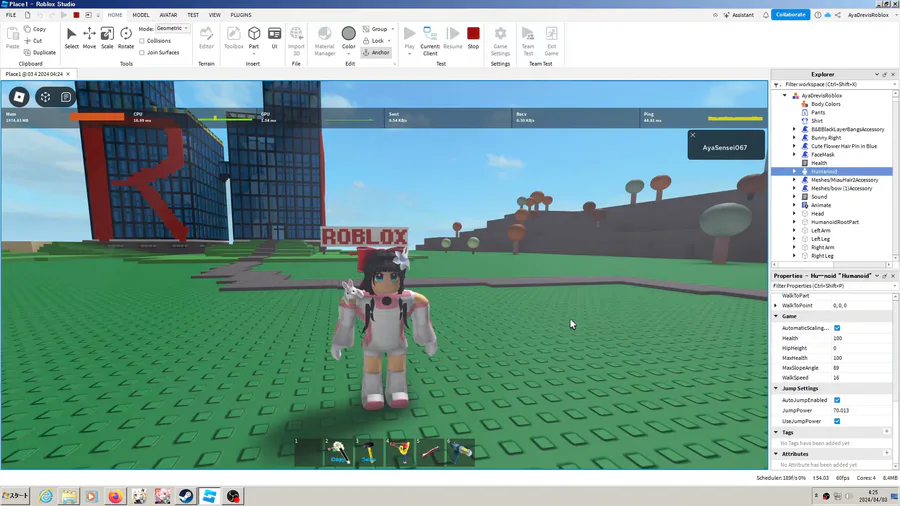Toggle Current: Client view
Screen dimensions: 900x506
point(430,40)
